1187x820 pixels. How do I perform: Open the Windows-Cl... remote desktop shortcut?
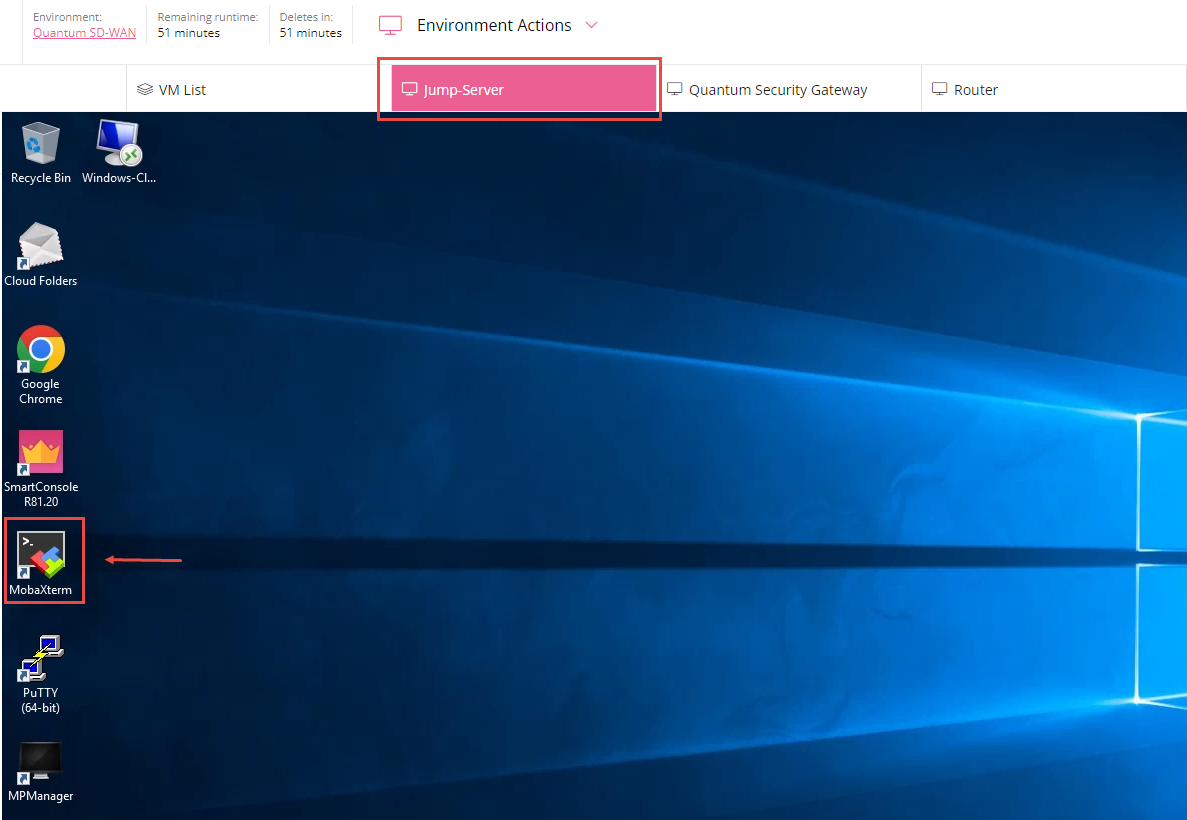[x=119, y=153]
